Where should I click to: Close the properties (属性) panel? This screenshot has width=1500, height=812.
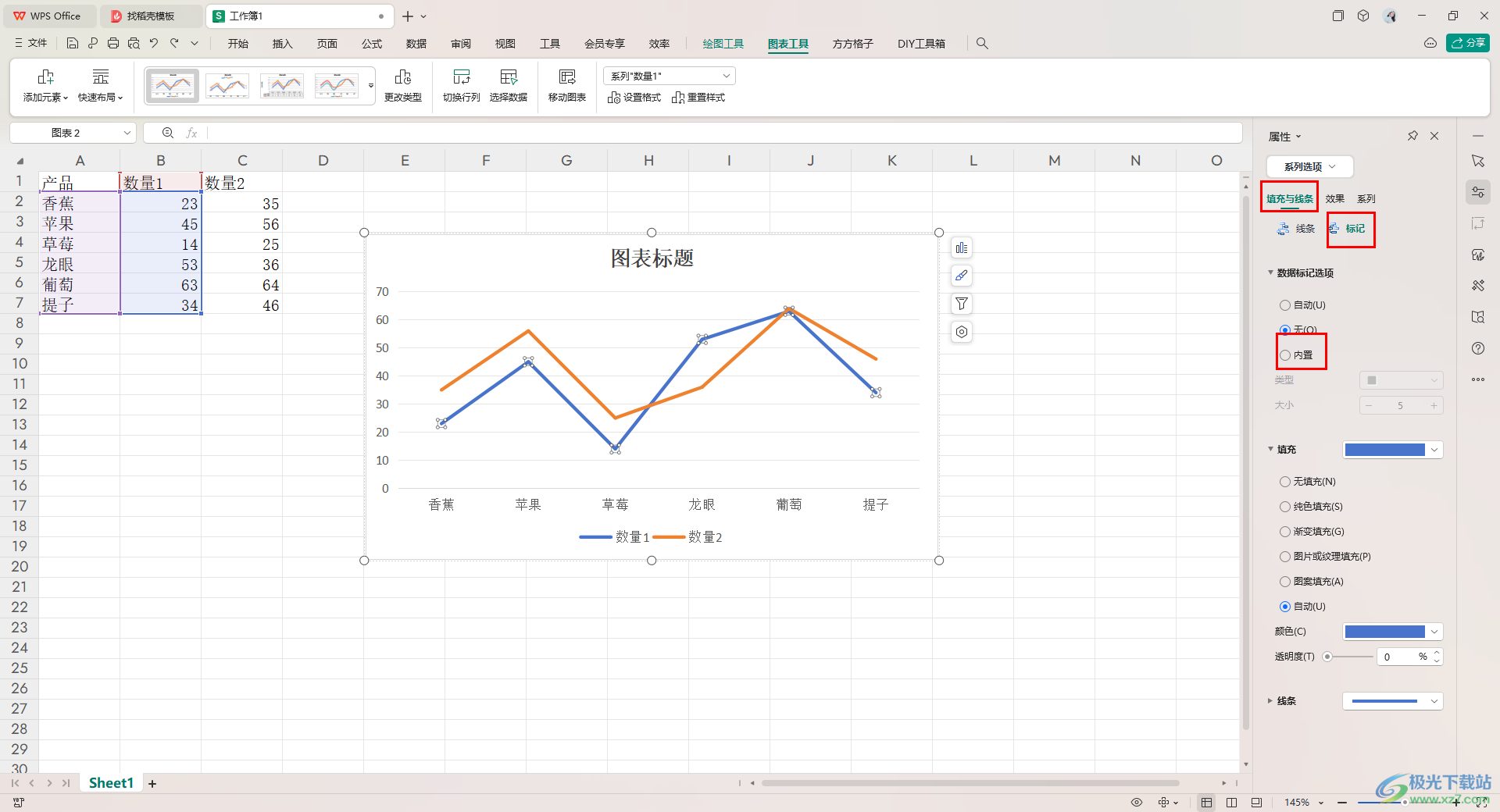[1434, 136]
